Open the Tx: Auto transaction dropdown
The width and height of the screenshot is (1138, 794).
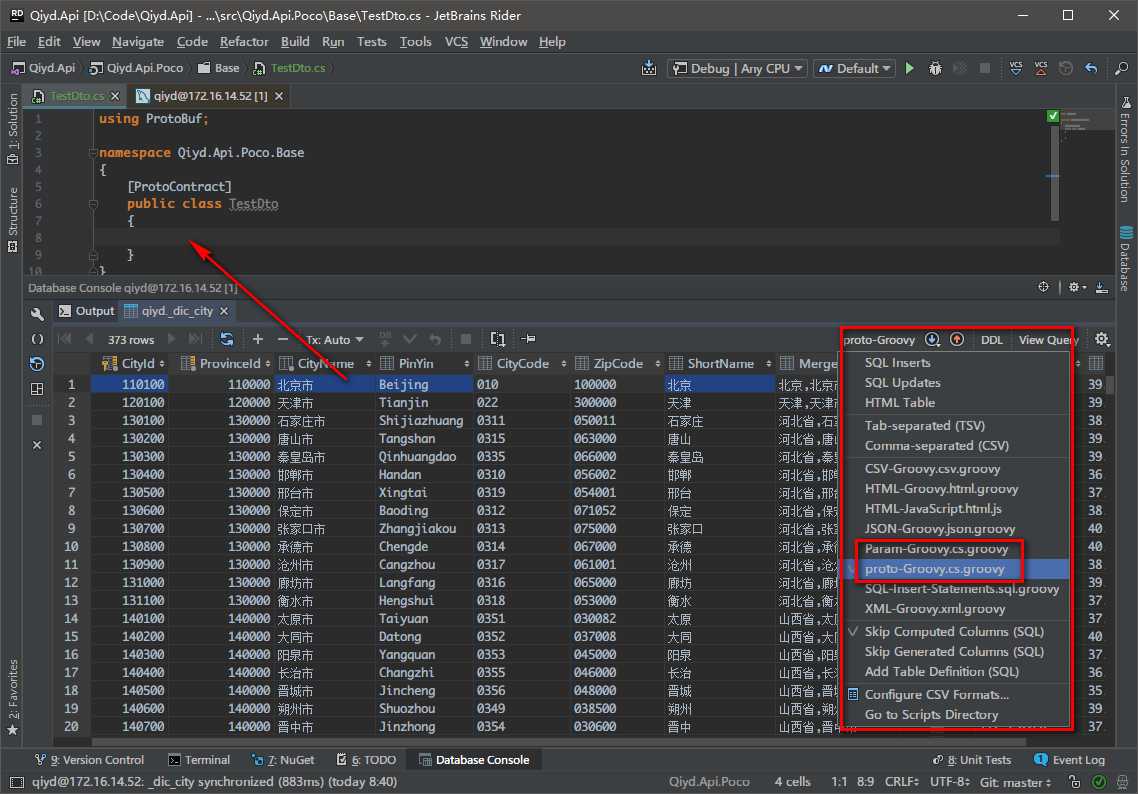334,340
